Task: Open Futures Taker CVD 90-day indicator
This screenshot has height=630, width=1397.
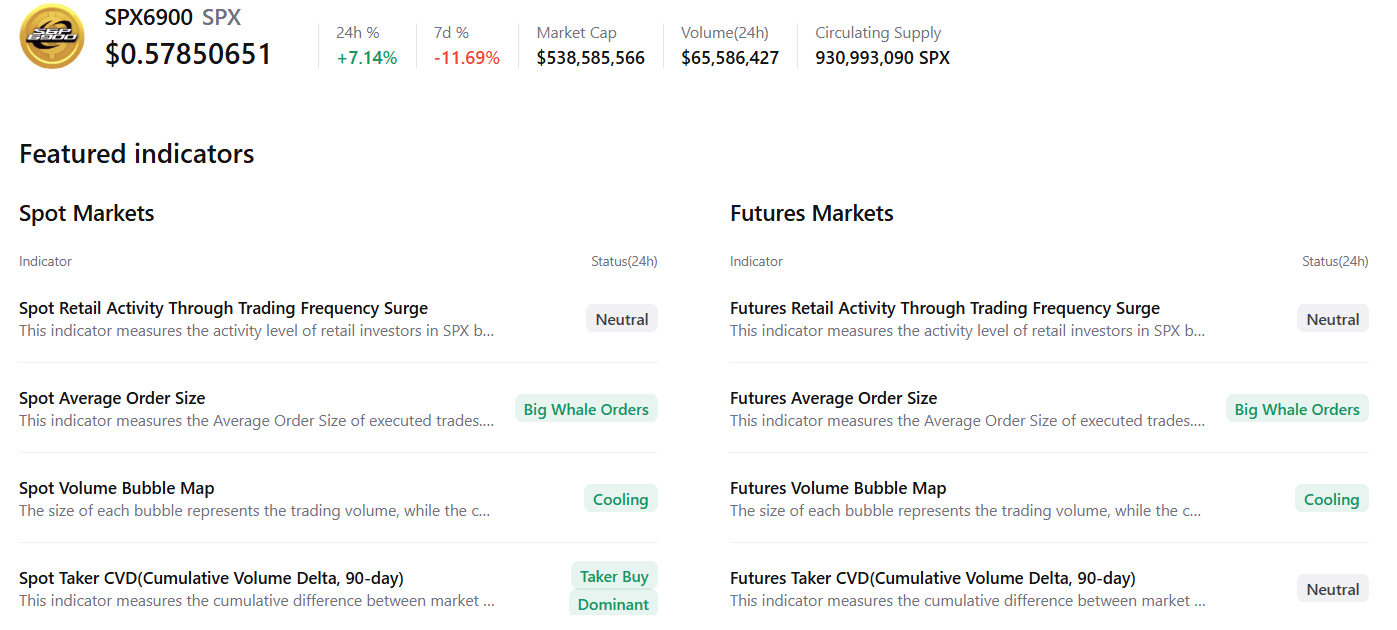Action: 932,578
